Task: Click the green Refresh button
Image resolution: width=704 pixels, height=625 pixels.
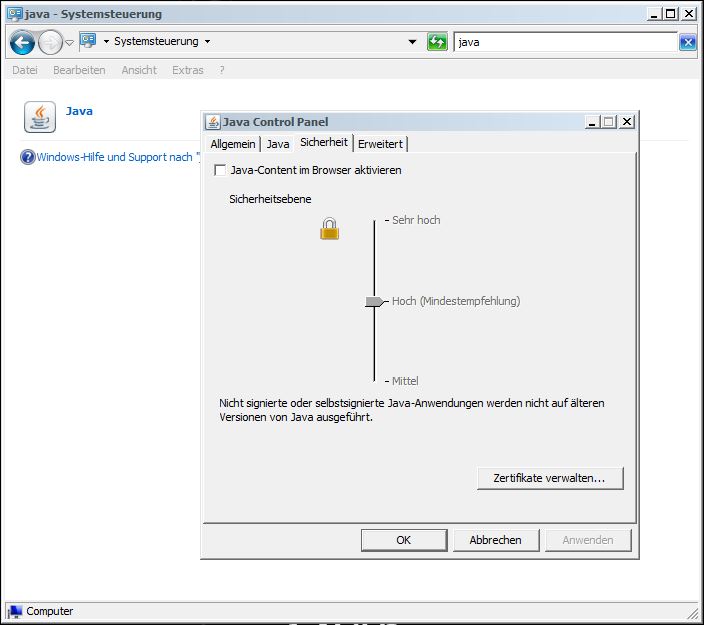Action: (437, 42)
